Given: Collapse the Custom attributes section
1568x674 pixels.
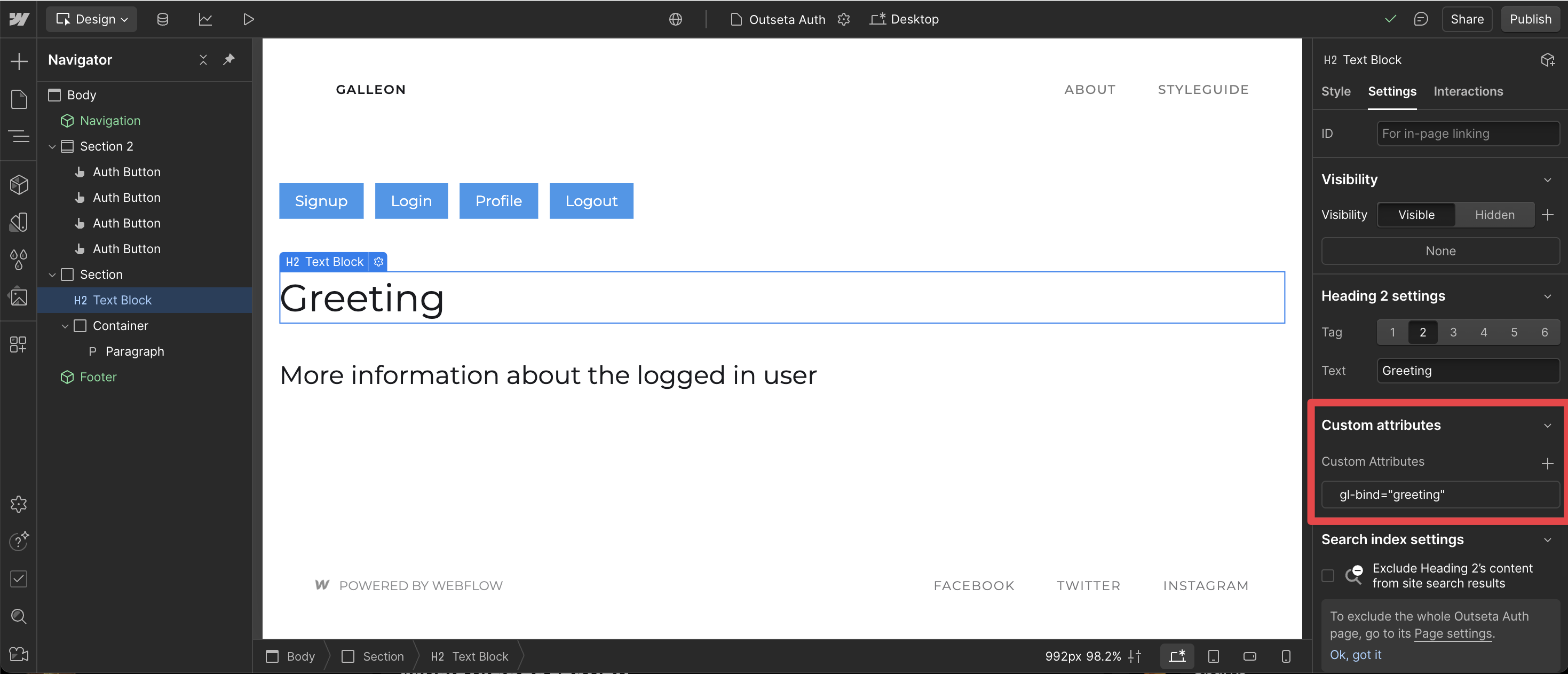Looking at the screenshot, I should pos(1547,426).
